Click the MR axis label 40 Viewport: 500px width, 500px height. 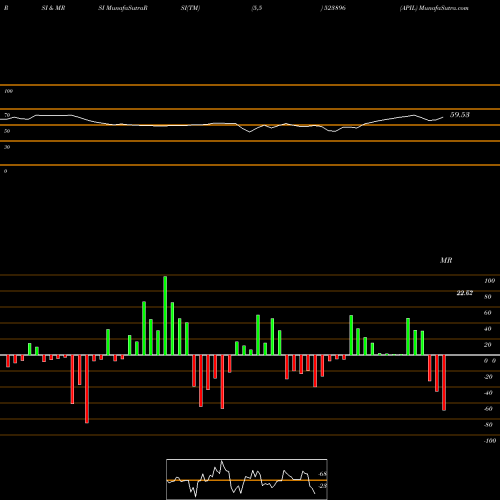[x=488, y=329]
